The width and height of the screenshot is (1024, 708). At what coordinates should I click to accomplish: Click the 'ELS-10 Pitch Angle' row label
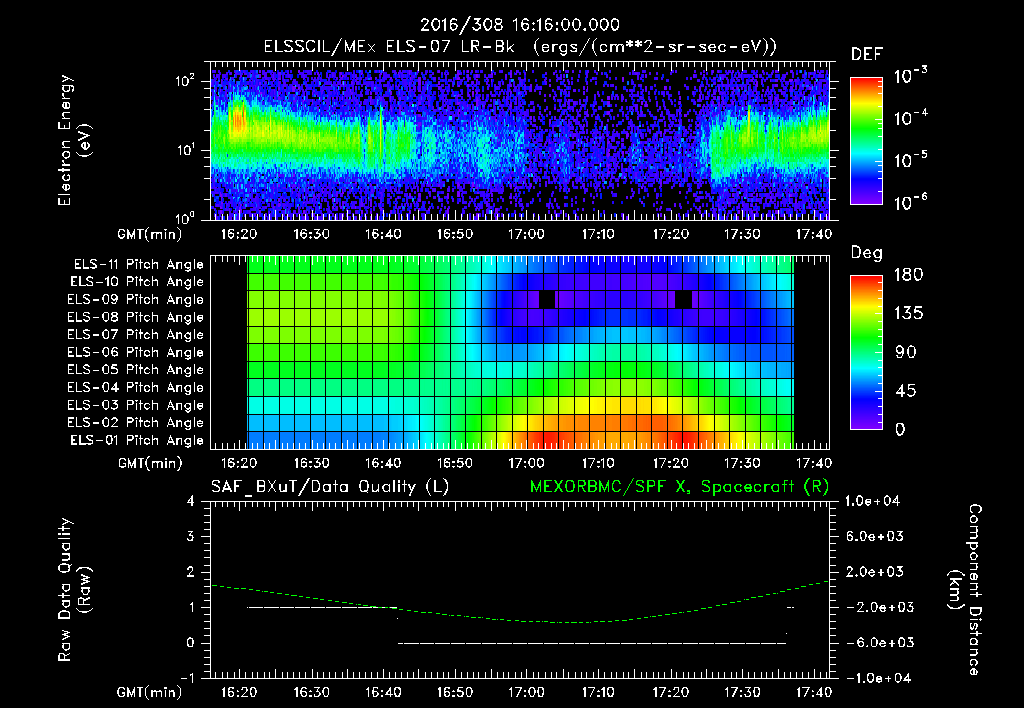(137, 282)
